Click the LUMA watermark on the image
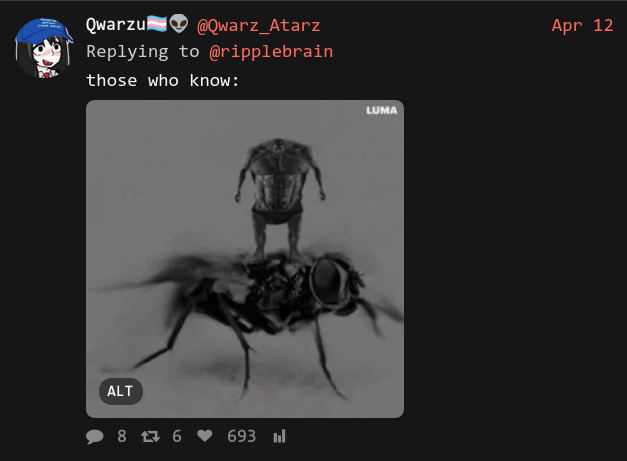627x461 pixels. (x=381, y=110)
